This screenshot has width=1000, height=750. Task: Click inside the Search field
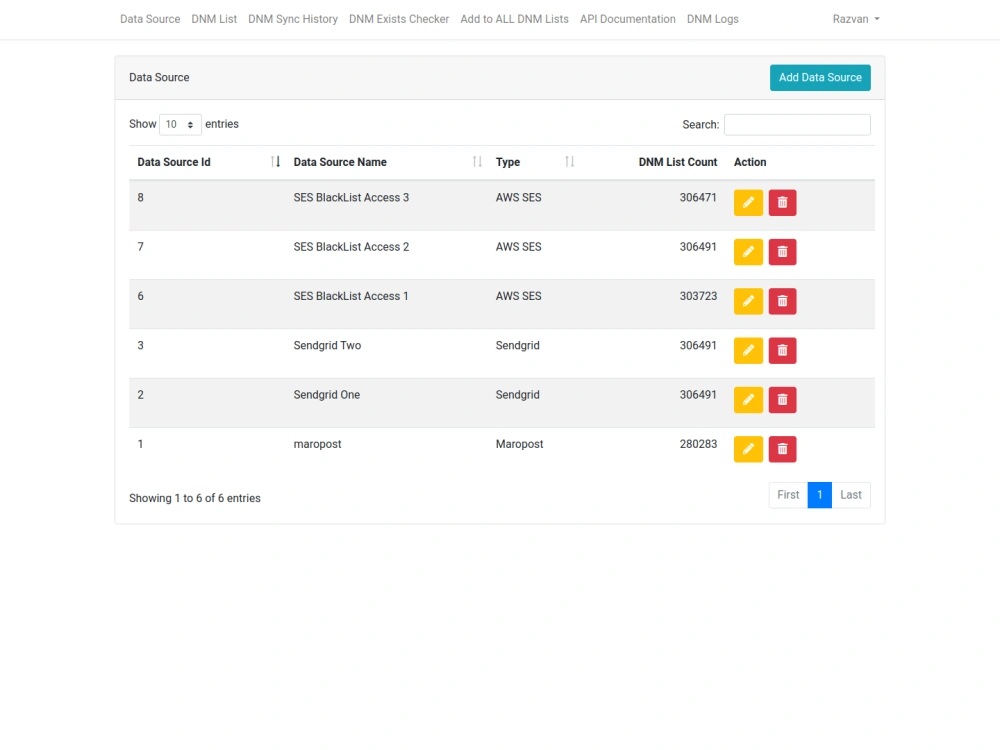(x=797, y=124)
